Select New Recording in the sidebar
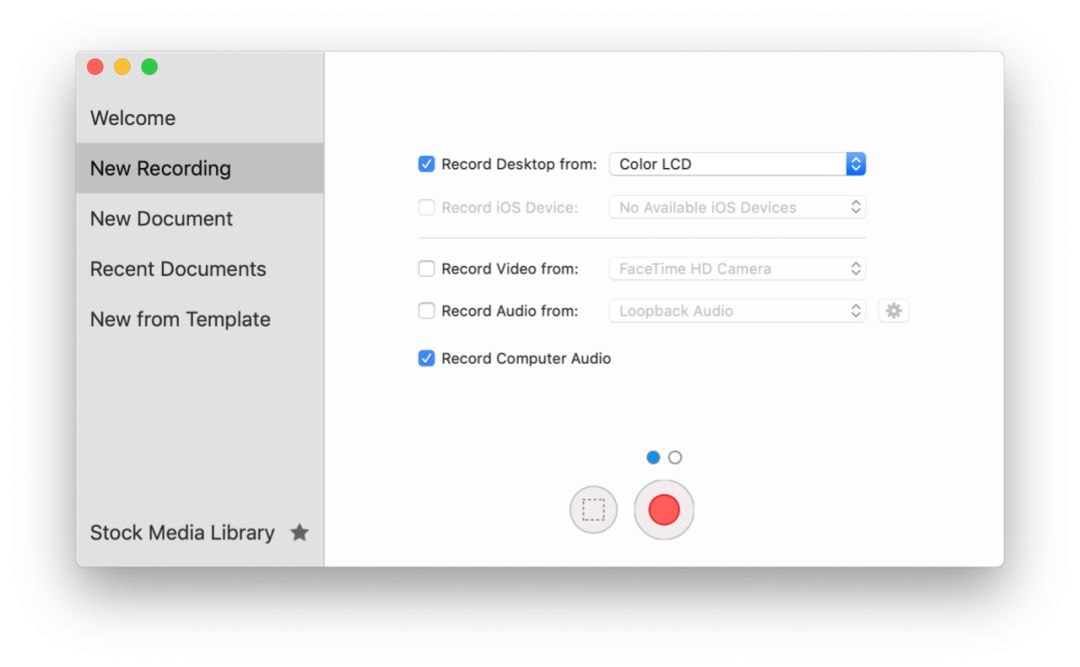1080x667 pixels. point(200,168)
